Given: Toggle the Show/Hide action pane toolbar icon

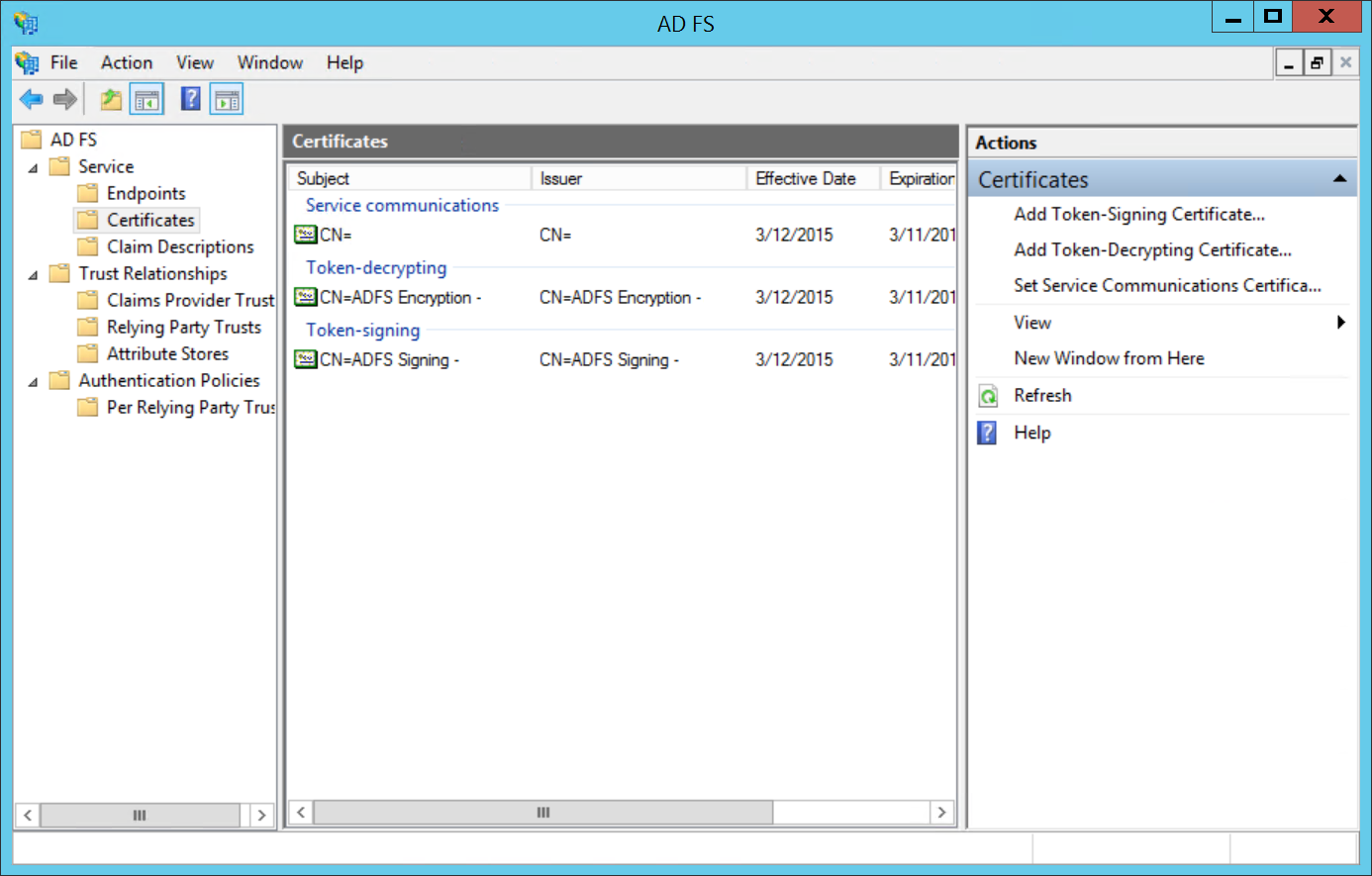Looking at the screenshot, I should coord(226,98).
